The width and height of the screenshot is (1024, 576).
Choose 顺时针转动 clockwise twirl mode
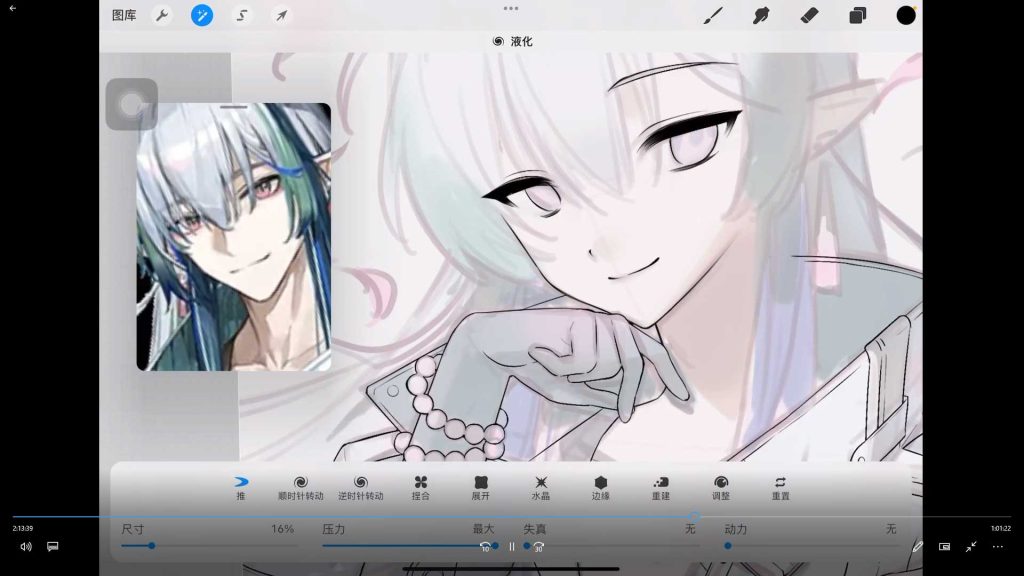click(x=300, y=487)
